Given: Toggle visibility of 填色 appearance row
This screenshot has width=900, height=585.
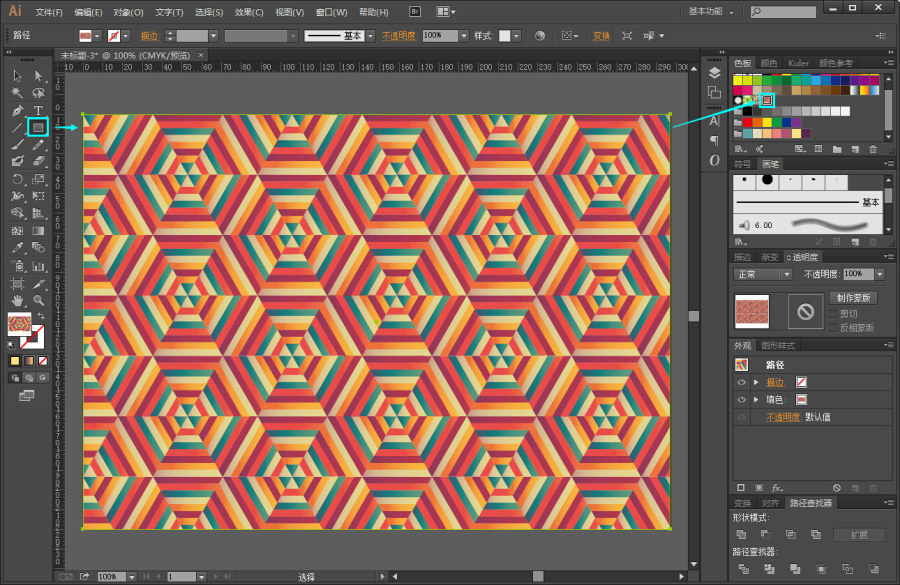Looking at the screenshot, I should click(x=741, y=400).
